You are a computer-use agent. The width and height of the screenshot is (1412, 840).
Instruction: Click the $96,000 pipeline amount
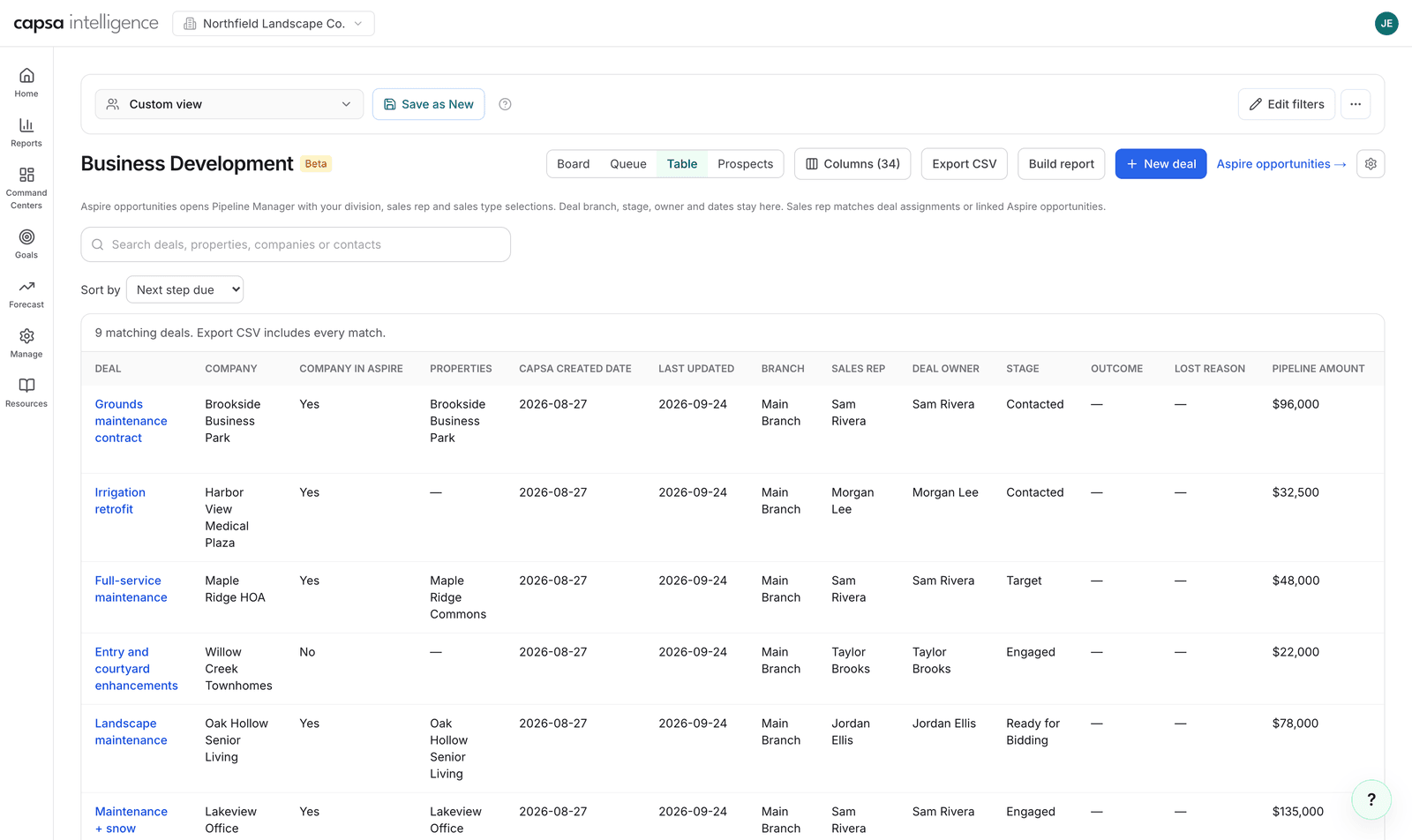point(1296,404)
